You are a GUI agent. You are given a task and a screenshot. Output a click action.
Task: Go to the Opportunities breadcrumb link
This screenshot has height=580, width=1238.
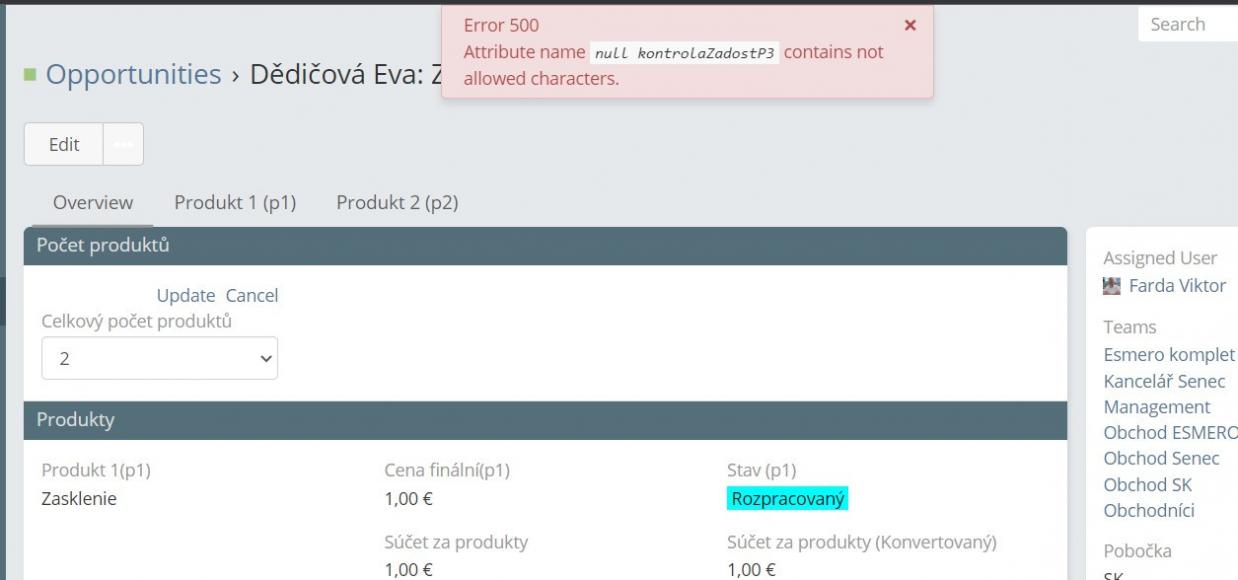(133, 74)
